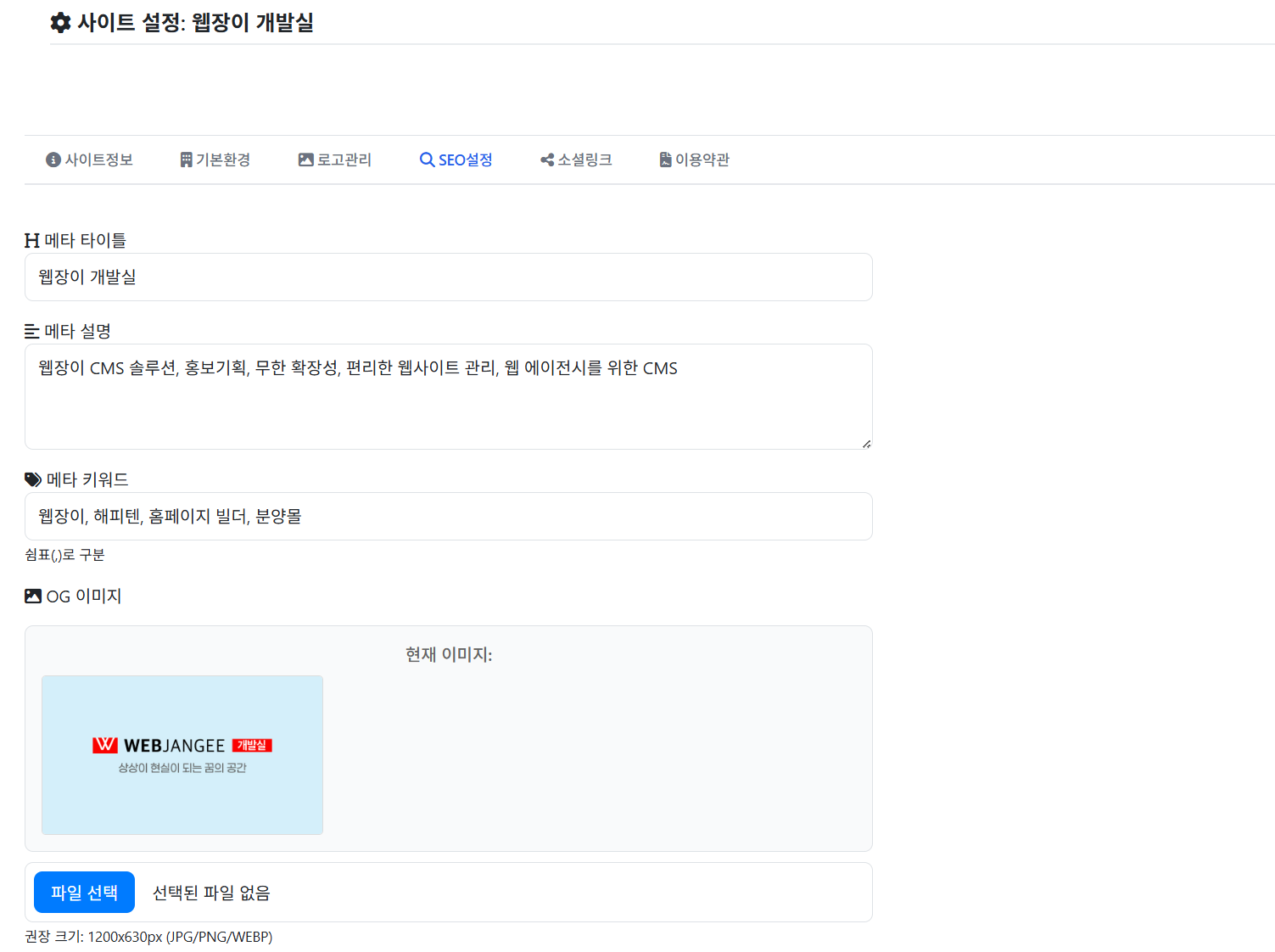Click the WEBJANGEE OG image preview
The width and height of the screenshot is (1275, 952).
point(182,754)
